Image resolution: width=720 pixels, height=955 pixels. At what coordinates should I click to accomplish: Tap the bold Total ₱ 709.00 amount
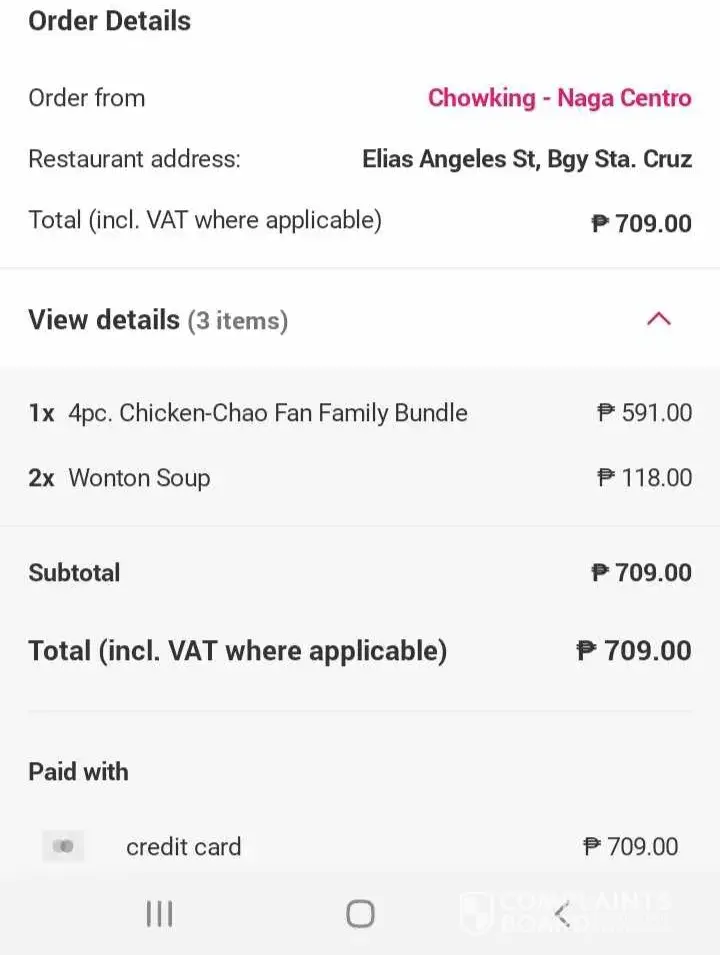pos(634,651)
